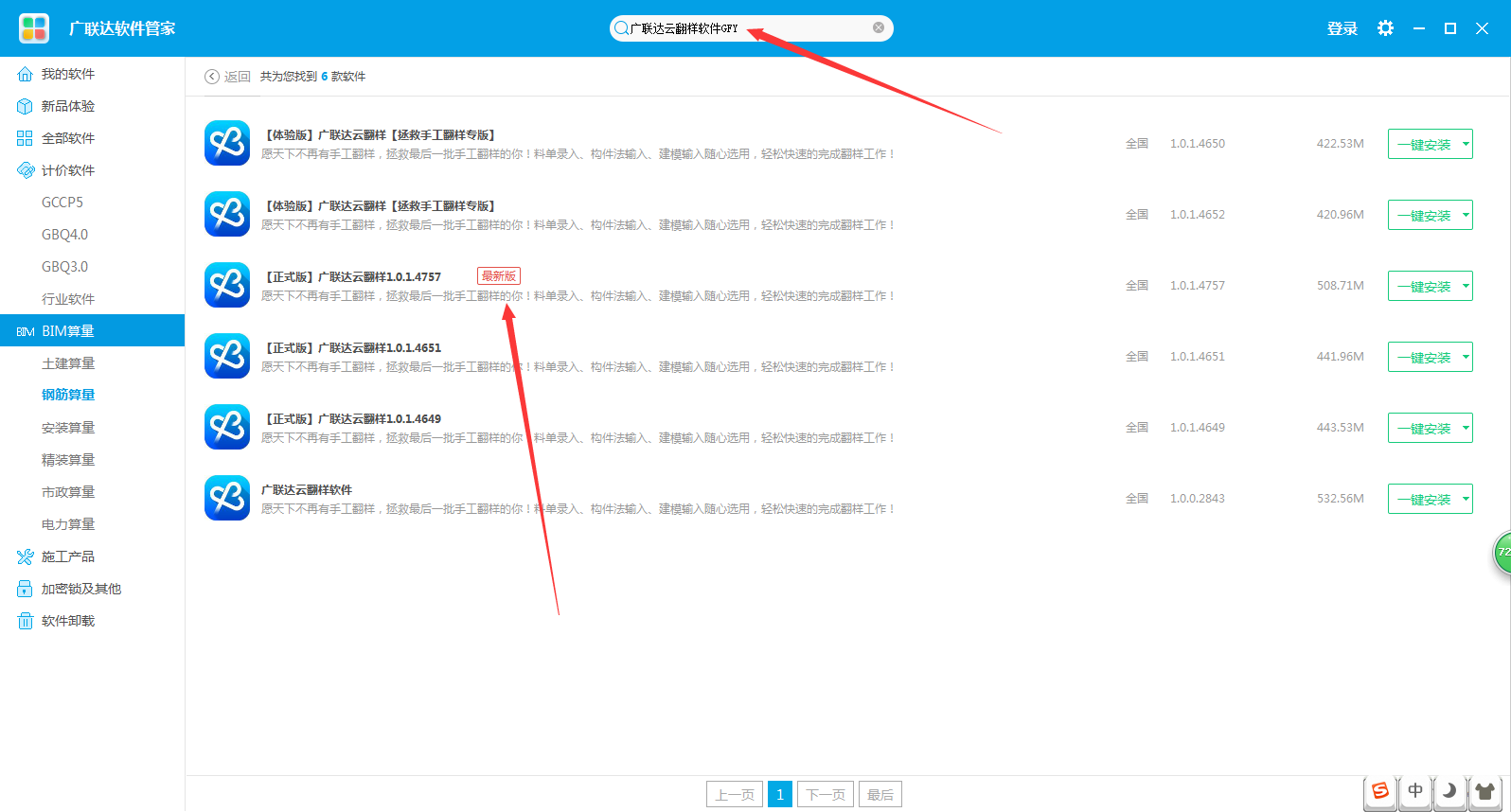Click app icon for 广联达云翻样1.0.1.4651

point(227,356)
